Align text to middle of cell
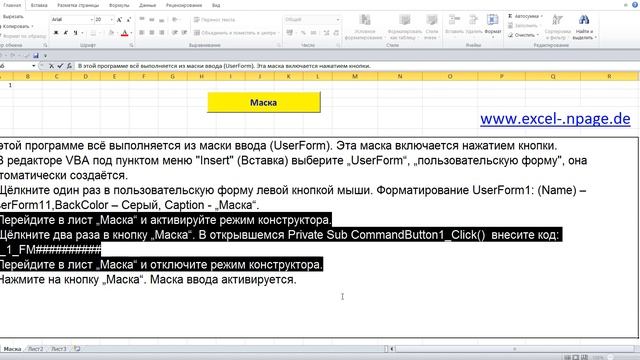This screenshot has width=640, height=360. pyautogui.click(x=152, y=20)
